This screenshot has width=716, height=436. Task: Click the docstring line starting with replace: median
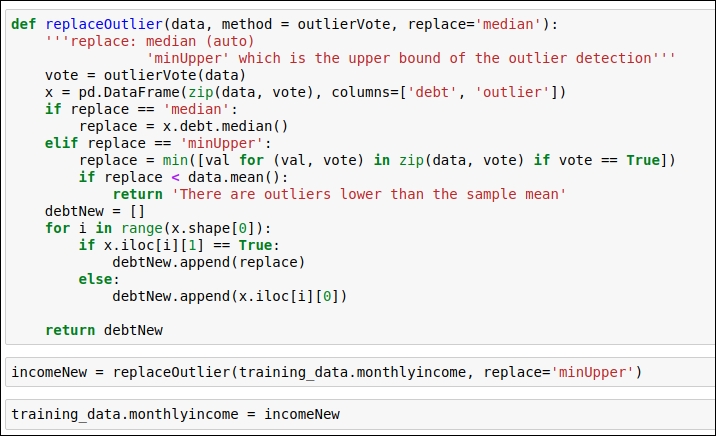tap(149, 41)
